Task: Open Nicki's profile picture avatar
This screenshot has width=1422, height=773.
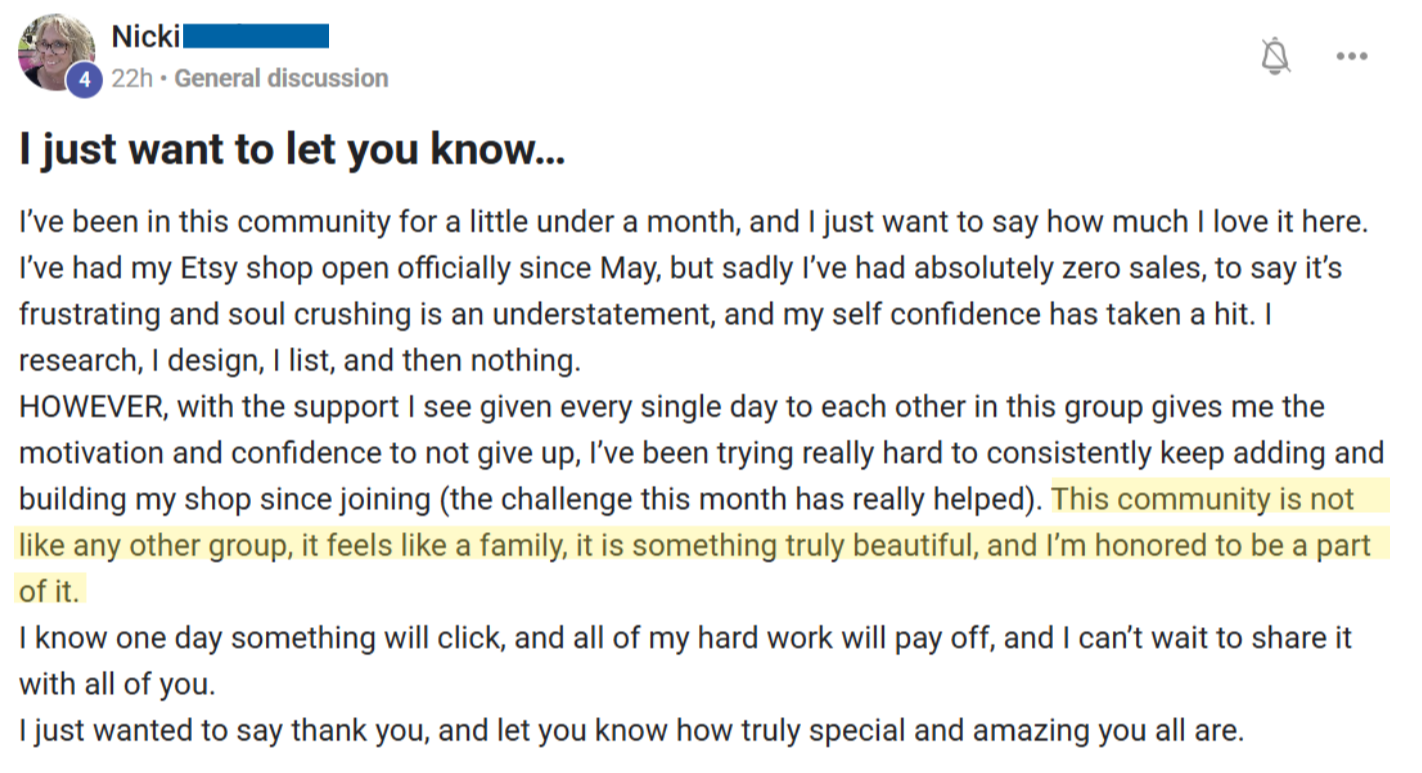Action: click(x=57, y=52)
